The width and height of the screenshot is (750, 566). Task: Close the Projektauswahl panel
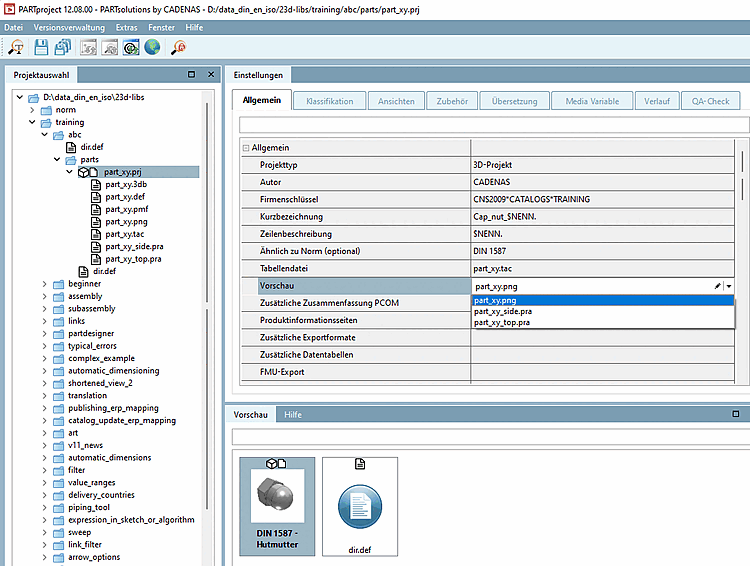click(211, 75)
